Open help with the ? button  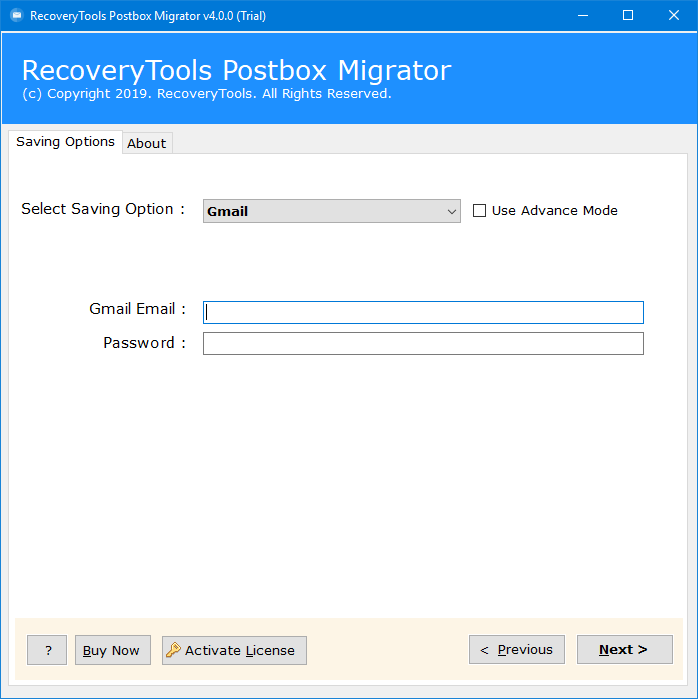coord(47,650)
